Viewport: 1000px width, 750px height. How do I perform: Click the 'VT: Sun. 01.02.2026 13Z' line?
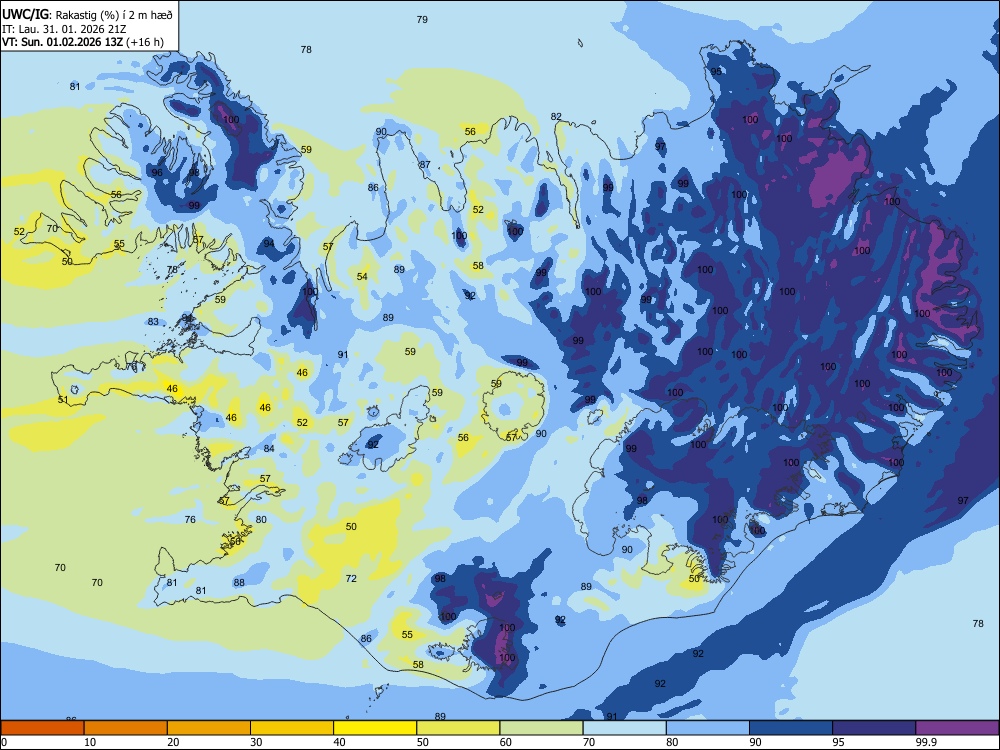[x=62, y=42]
